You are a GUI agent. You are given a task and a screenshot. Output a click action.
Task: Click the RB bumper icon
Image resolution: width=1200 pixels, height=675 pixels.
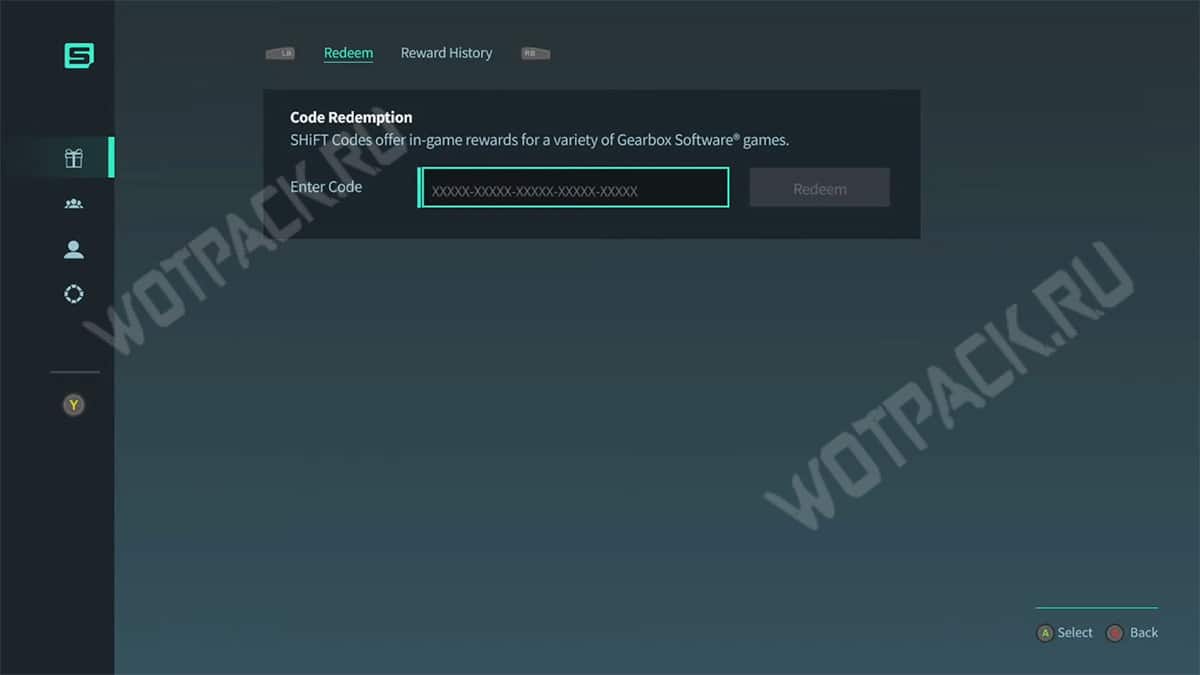point(536,53)
